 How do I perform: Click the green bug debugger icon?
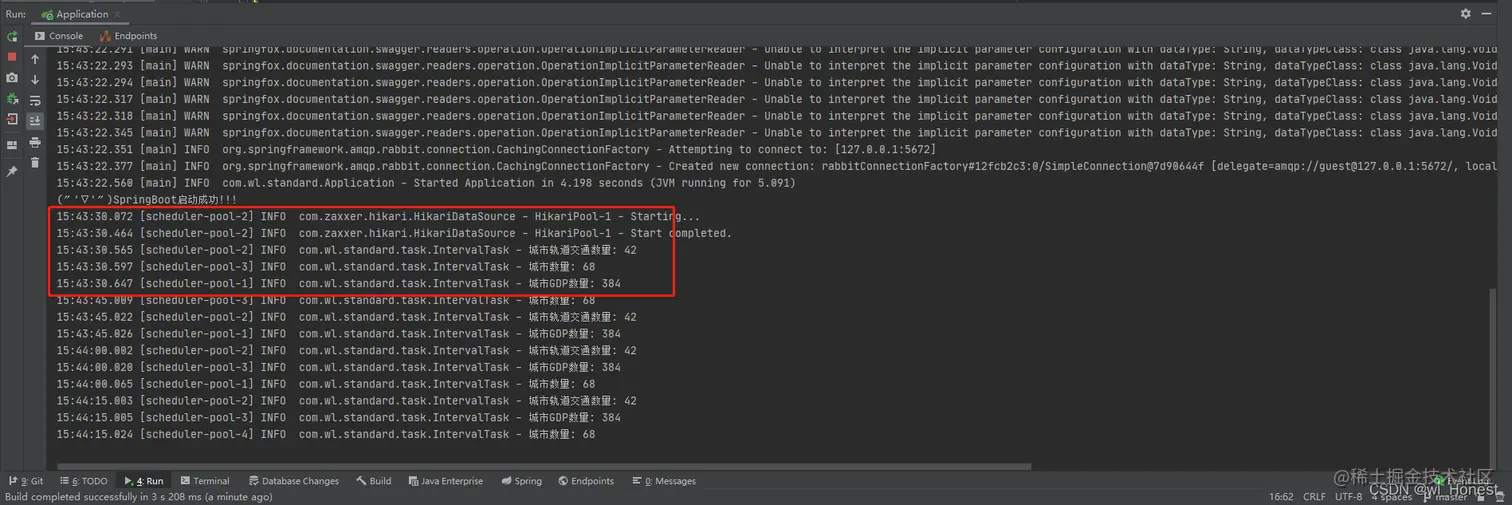pyautogui.click(x=12, y=98)
